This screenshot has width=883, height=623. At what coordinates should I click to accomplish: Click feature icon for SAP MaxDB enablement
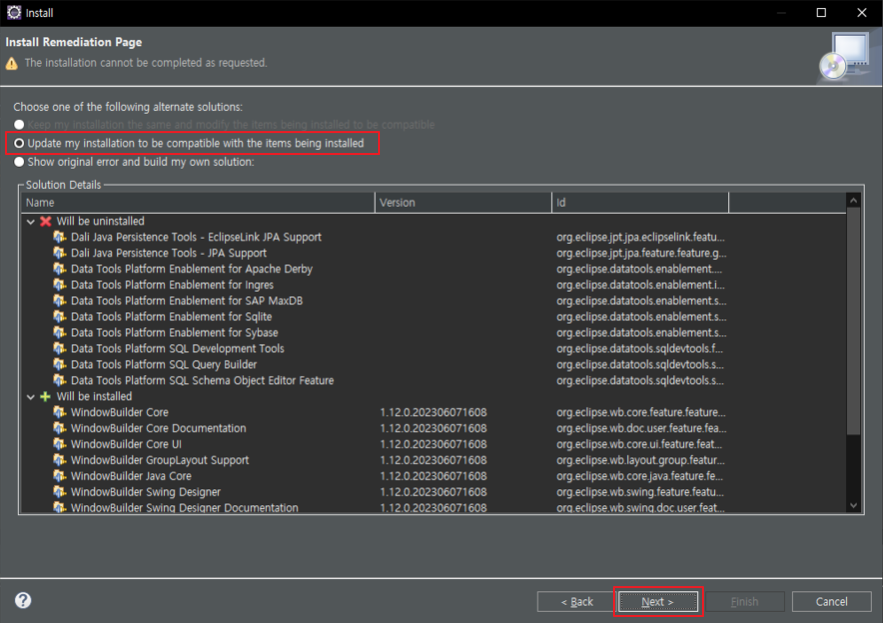coord(60,301)
